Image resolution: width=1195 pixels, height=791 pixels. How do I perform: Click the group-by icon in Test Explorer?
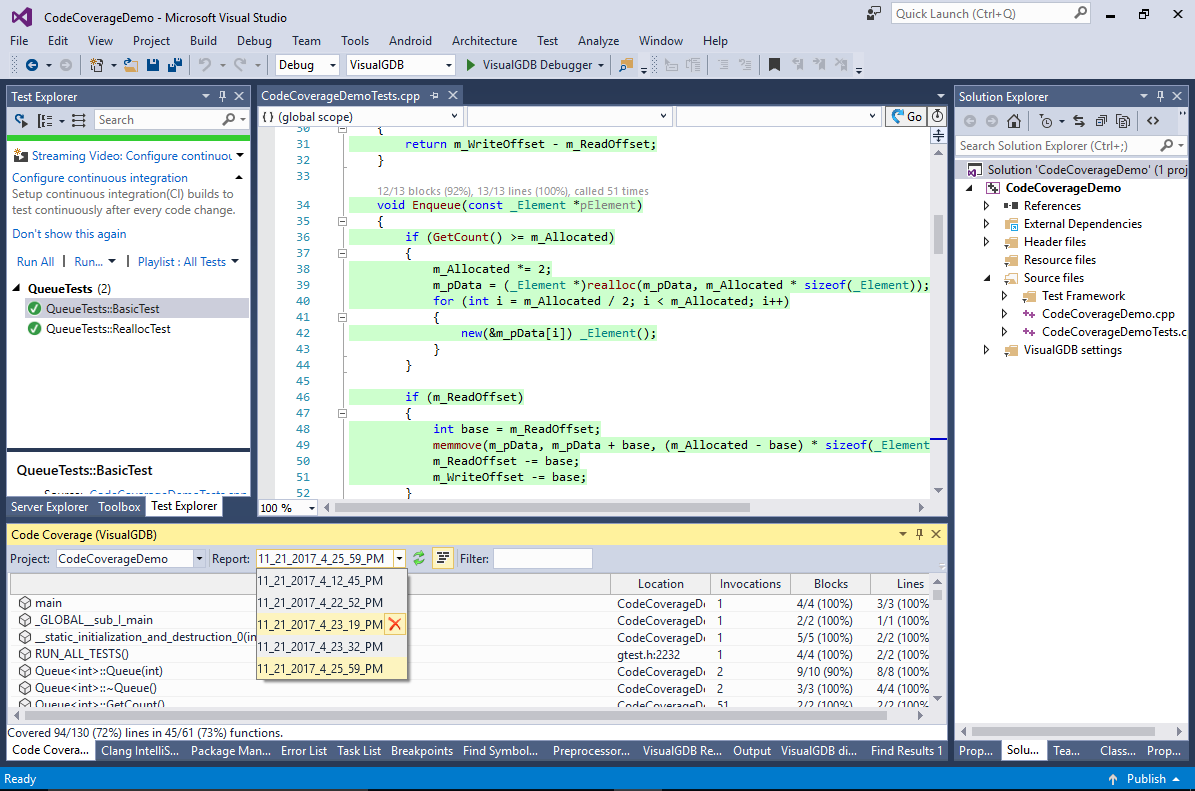click(45, 120)
